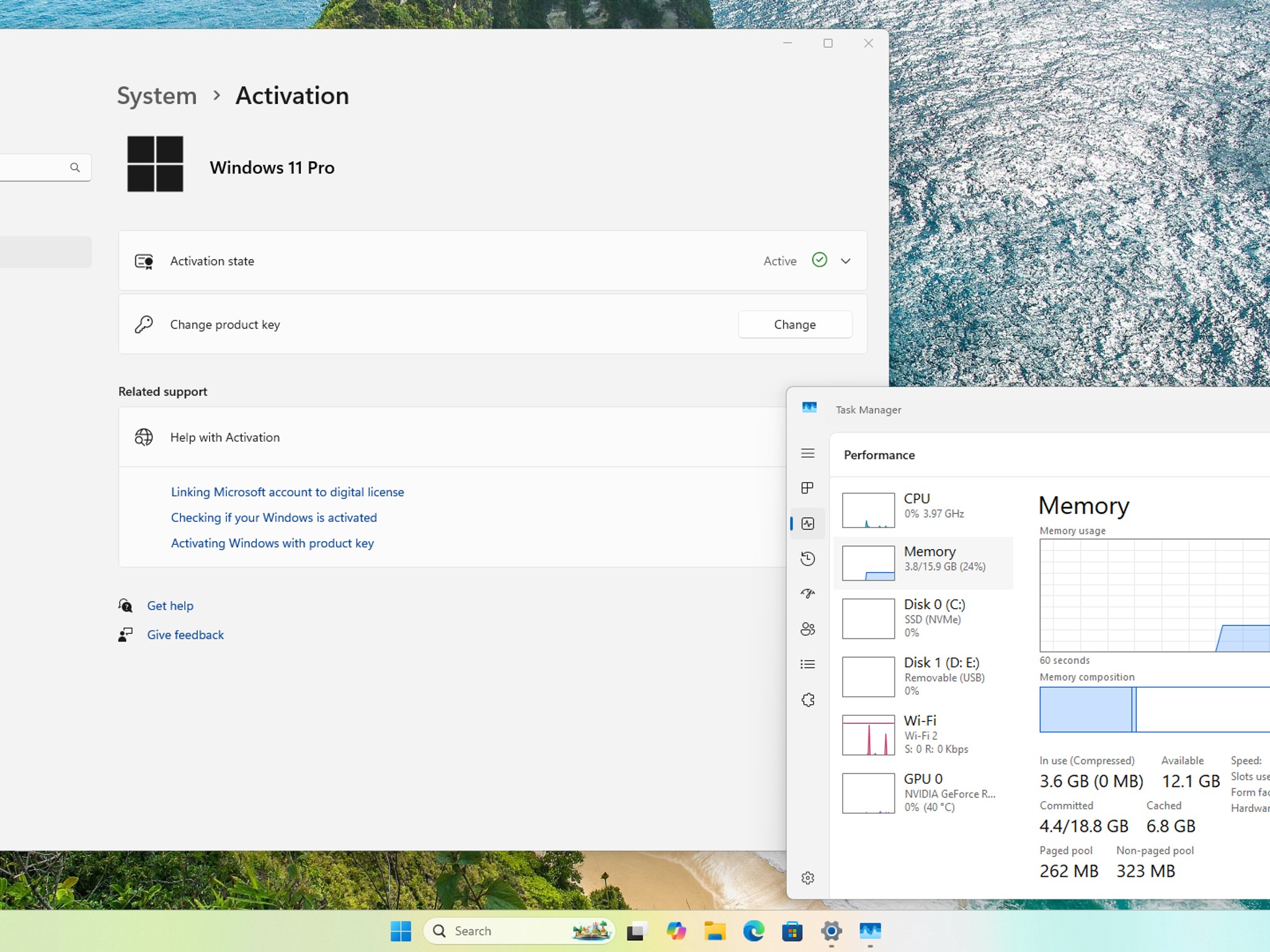Click the 323 MB Non-paged pool value
This screenshot has width=1270, height=952.
(x=1146, y=871)
